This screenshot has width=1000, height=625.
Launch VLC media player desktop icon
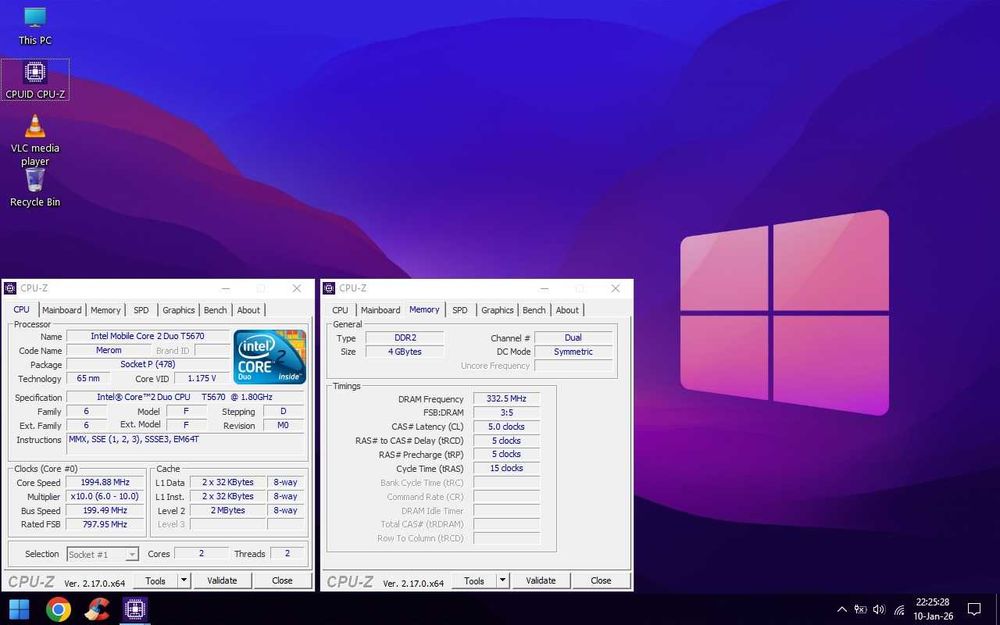[35, 140]
